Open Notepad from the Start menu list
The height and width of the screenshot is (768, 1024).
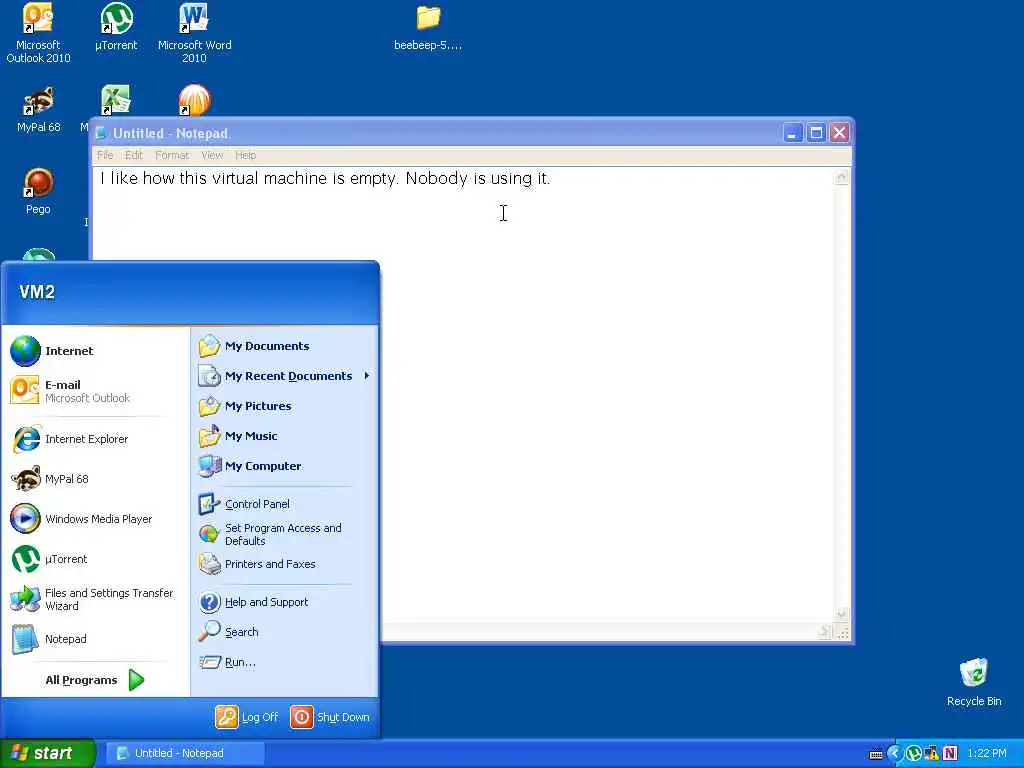point(96,639)
